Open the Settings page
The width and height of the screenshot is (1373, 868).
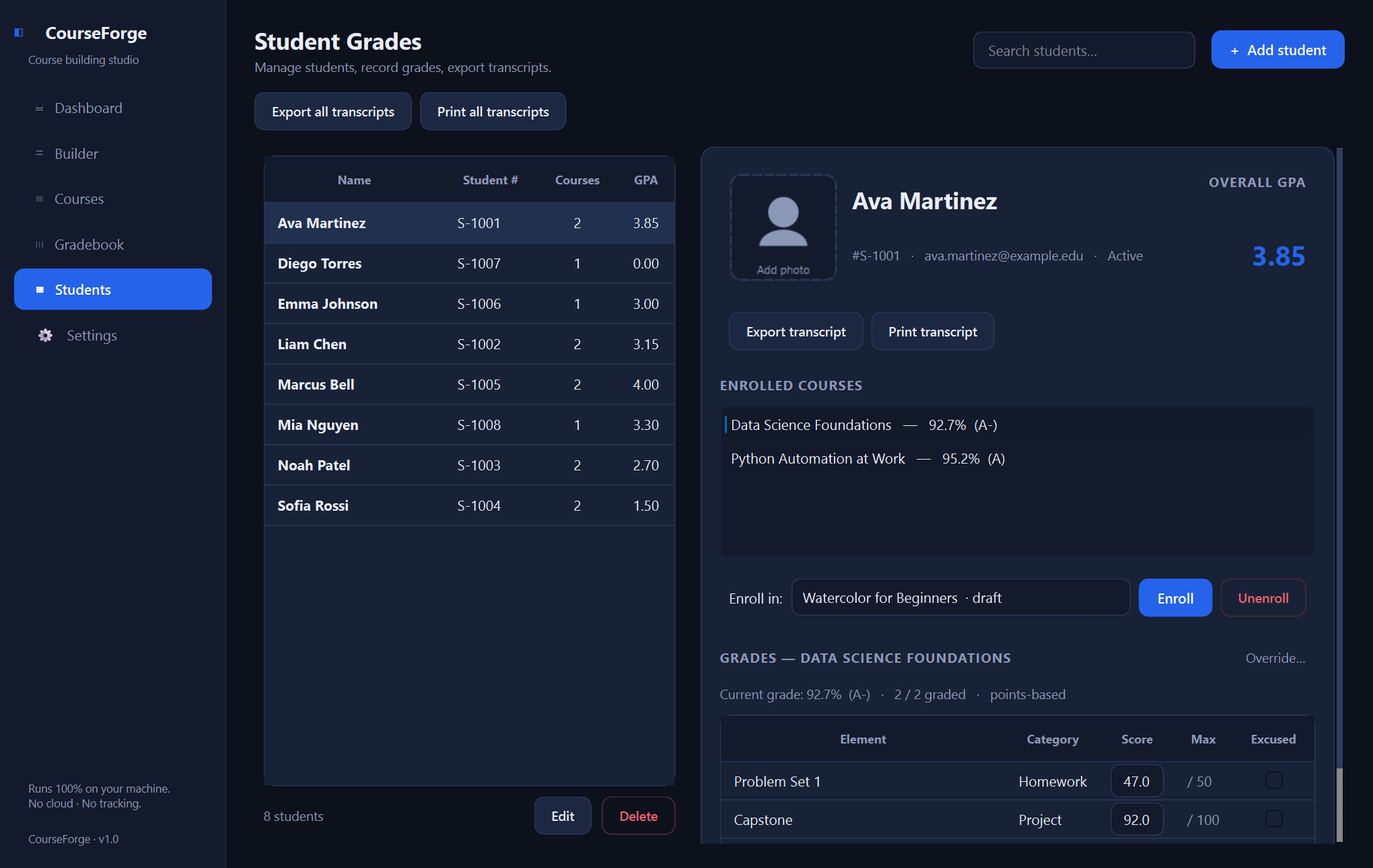pos(113,335)
